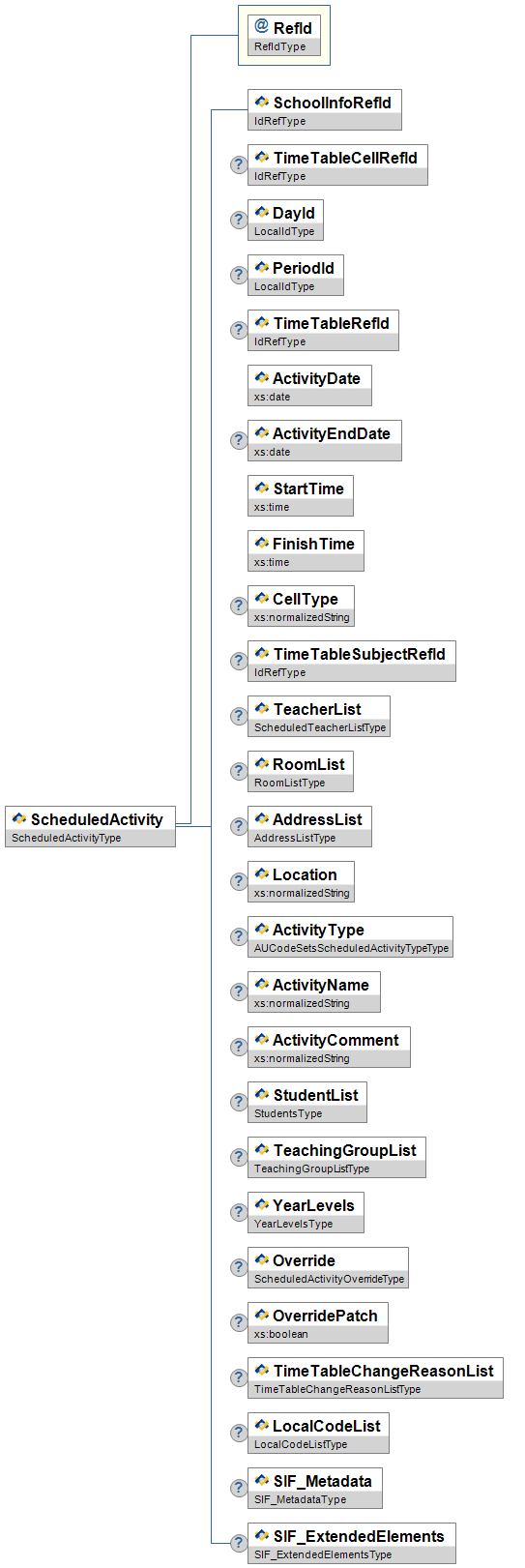Open the ActivityDate element node
The image size is (525, 1568).
click(x=309, y=385)
